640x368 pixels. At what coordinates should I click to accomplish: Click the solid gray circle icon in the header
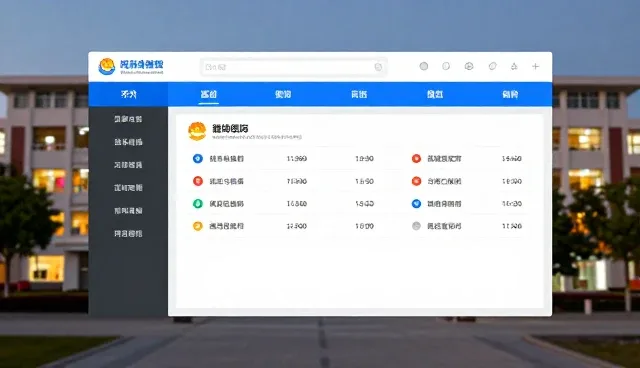tap(424, 66)
